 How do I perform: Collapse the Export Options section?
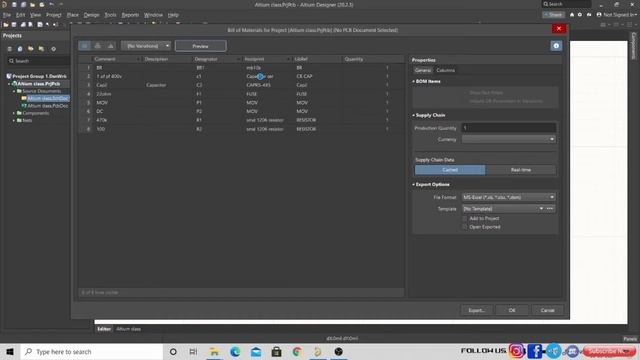pos(413,184)
